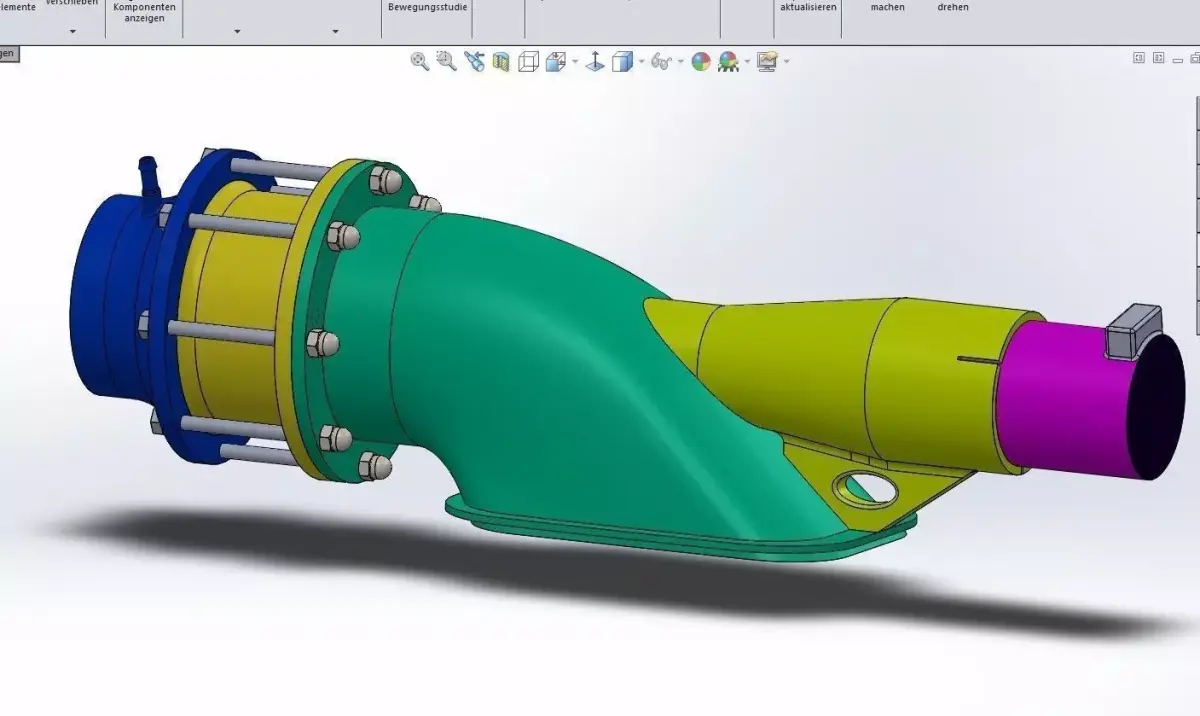This screenshot has height=716, width=1200.
Task: Expand the View Orientation dropdown arrow
Action: [x=640, y=62]
